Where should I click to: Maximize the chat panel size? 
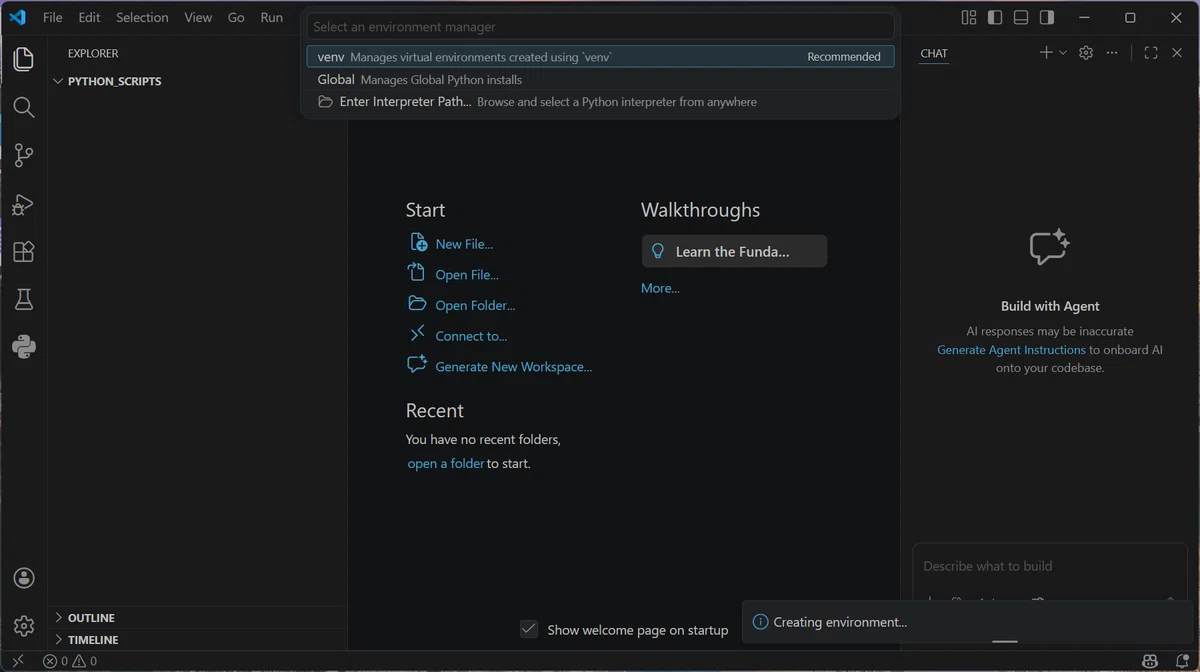click(1151, 53)
